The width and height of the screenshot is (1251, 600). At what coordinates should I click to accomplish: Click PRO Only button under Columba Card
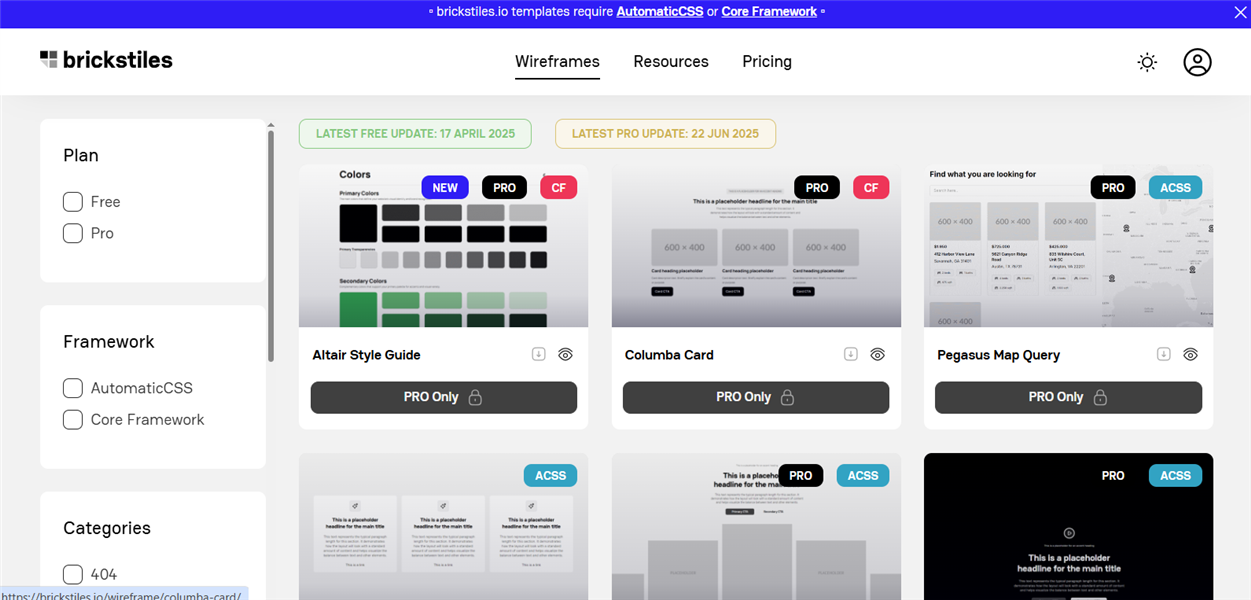click(x=755, y=397)
